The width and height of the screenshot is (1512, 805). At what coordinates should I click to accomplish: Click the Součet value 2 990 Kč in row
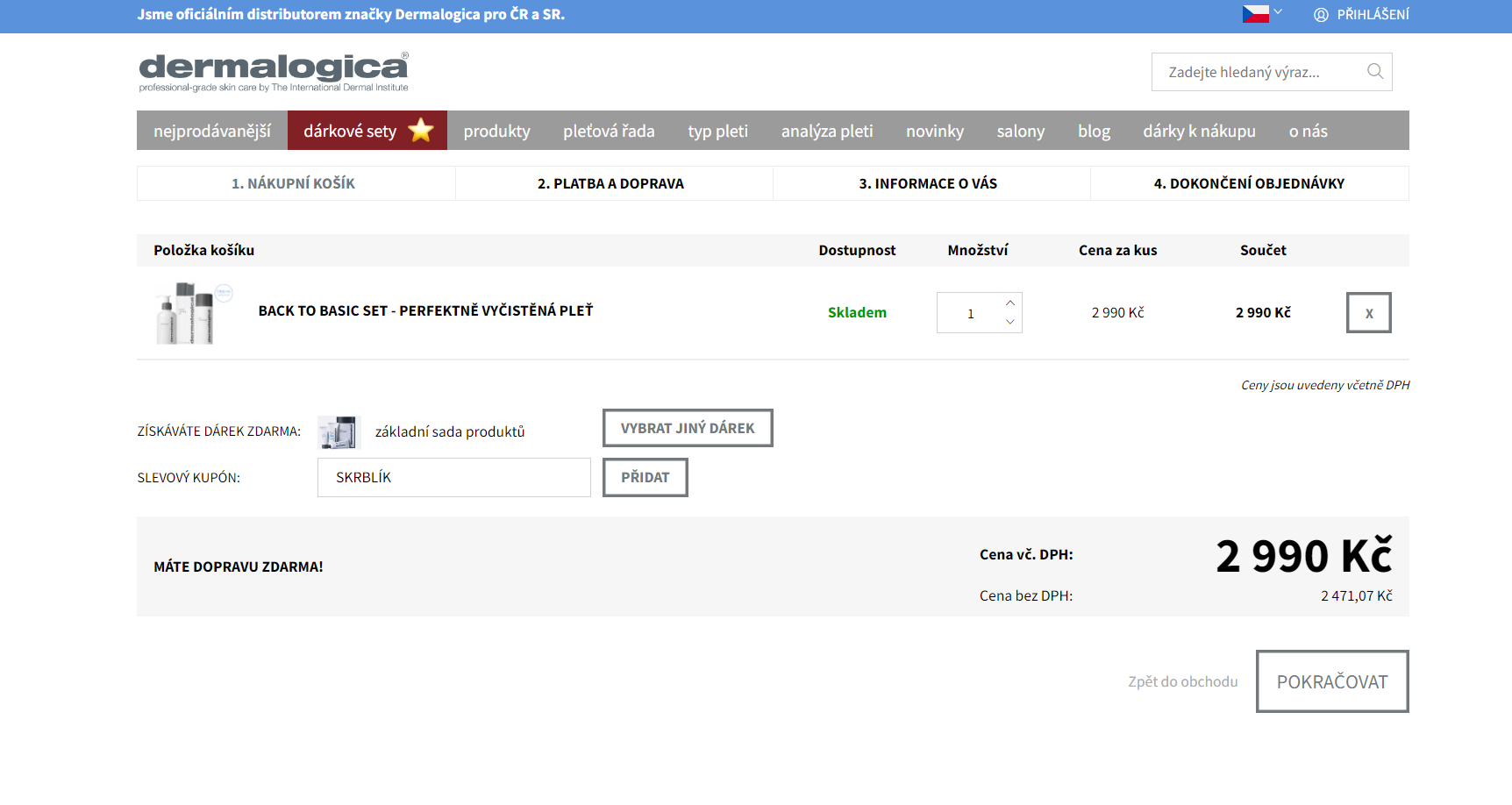1263,312
